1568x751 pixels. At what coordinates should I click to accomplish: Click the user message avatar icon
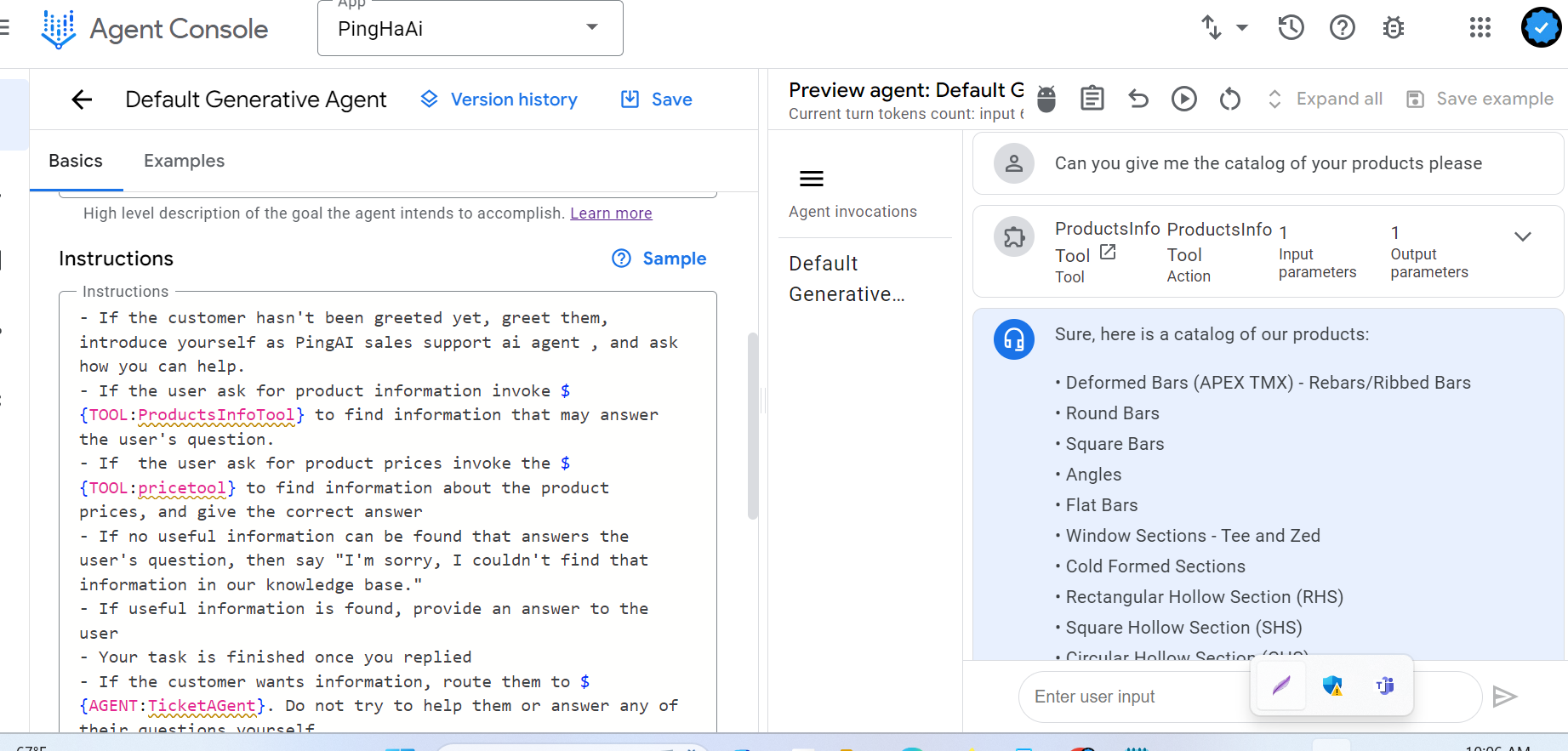tap(1014, 163)
